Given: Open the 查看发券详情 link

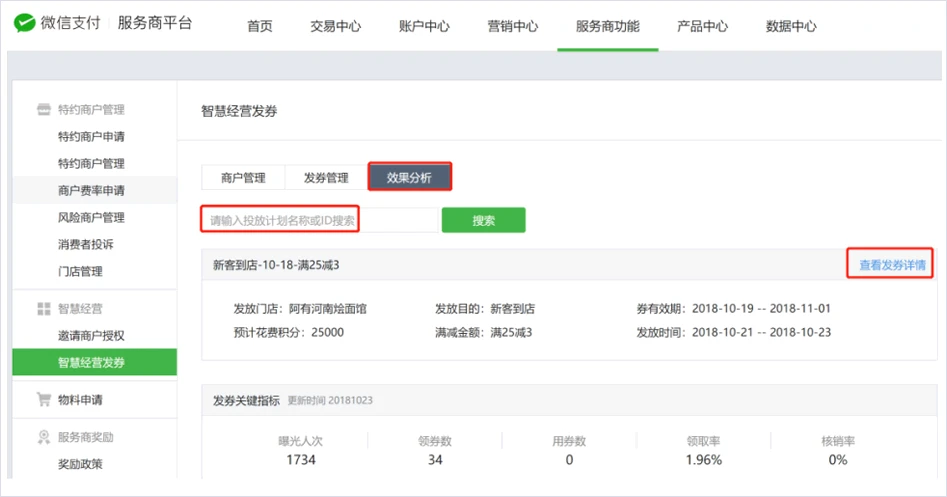Looking at the screenshot, I should pos(892,266).
